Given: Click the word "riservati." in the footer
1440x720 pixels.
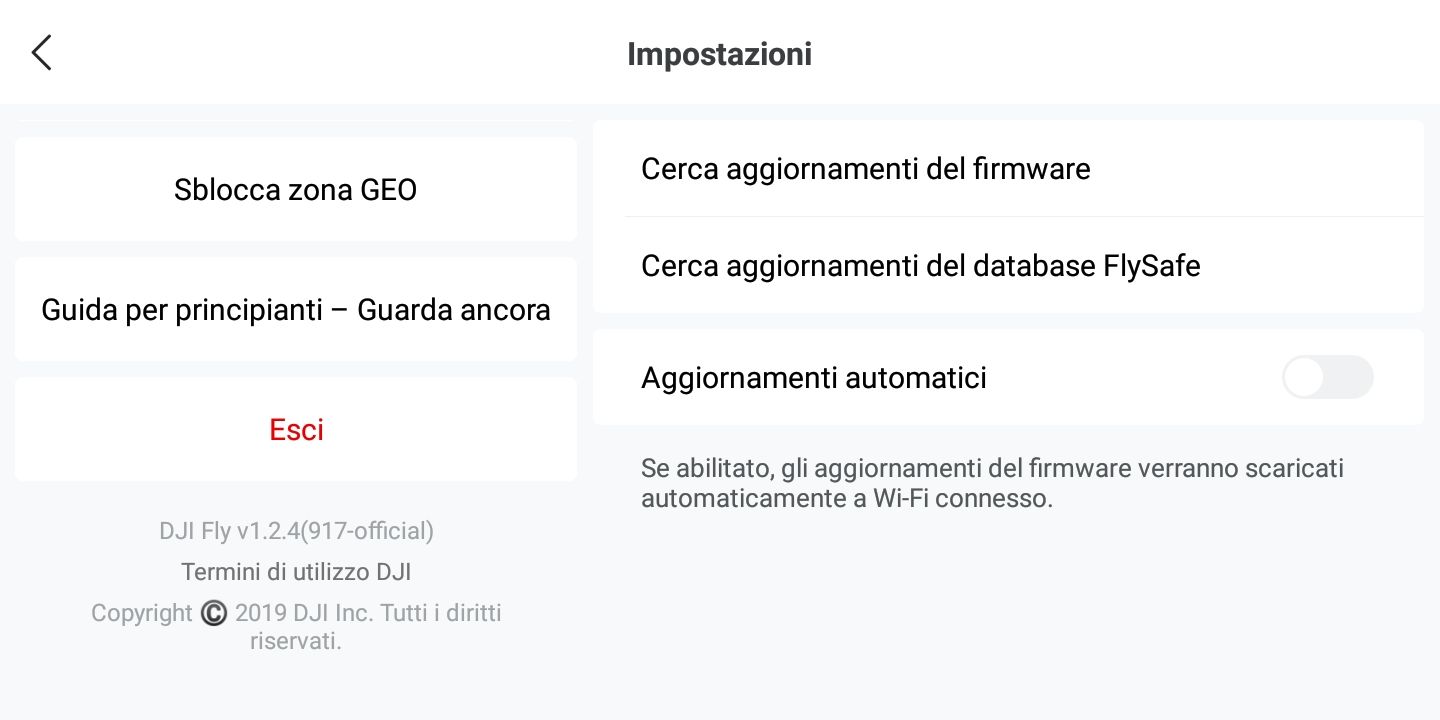Looking at the screenshot, I should 296,641.
